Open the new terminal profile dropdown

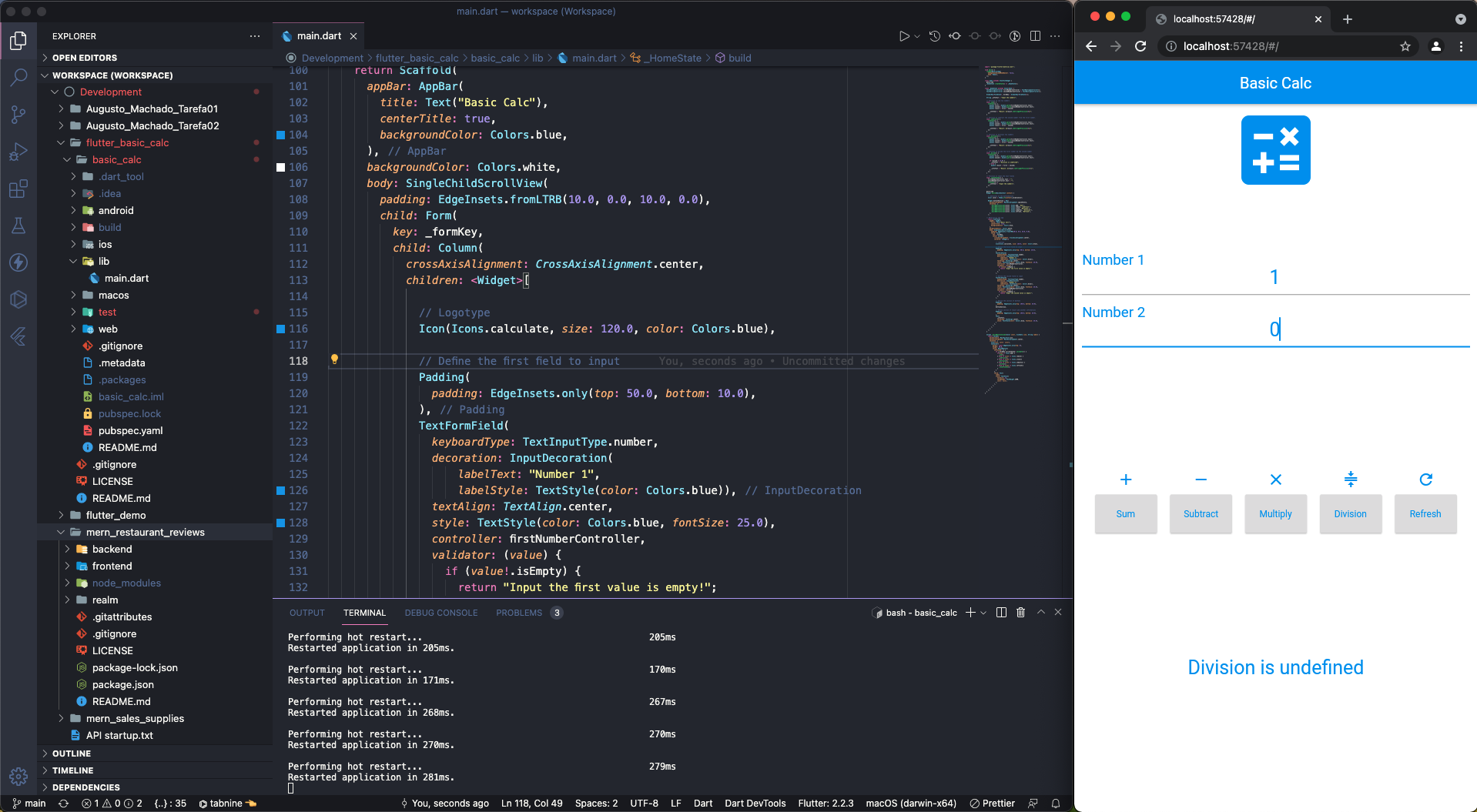click(x=983, y=613)
